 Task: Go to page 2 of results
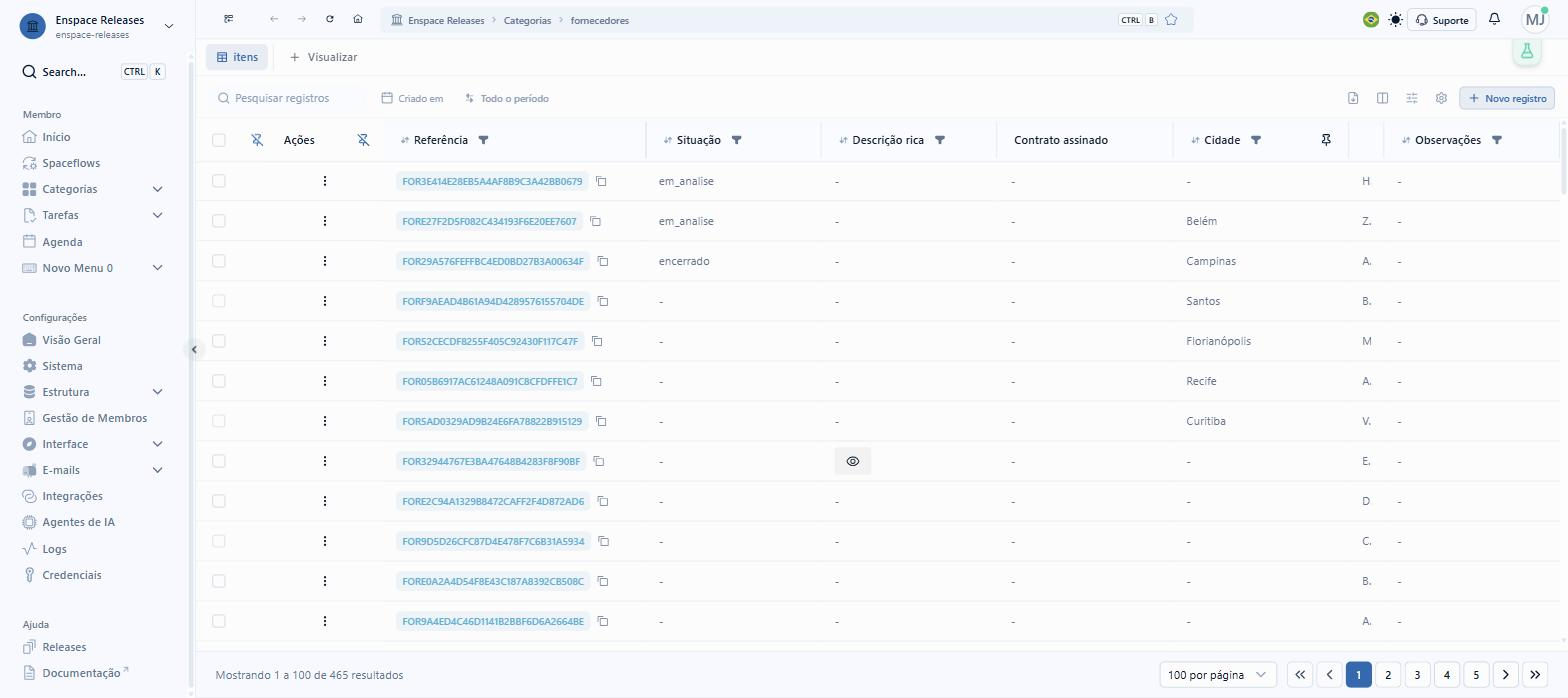coord(1388,675)
